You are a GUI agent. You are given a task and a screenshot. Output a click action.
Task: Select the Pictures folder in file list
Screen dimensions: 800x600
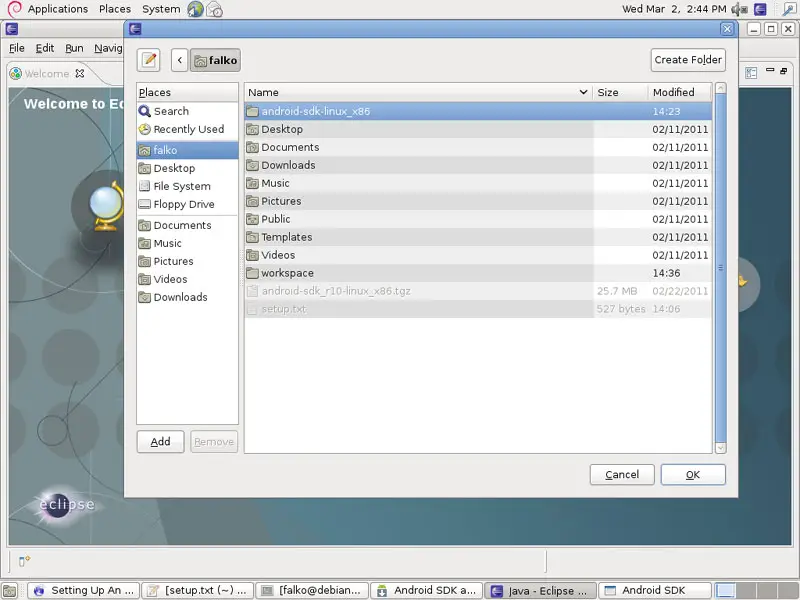pos(478,201)
